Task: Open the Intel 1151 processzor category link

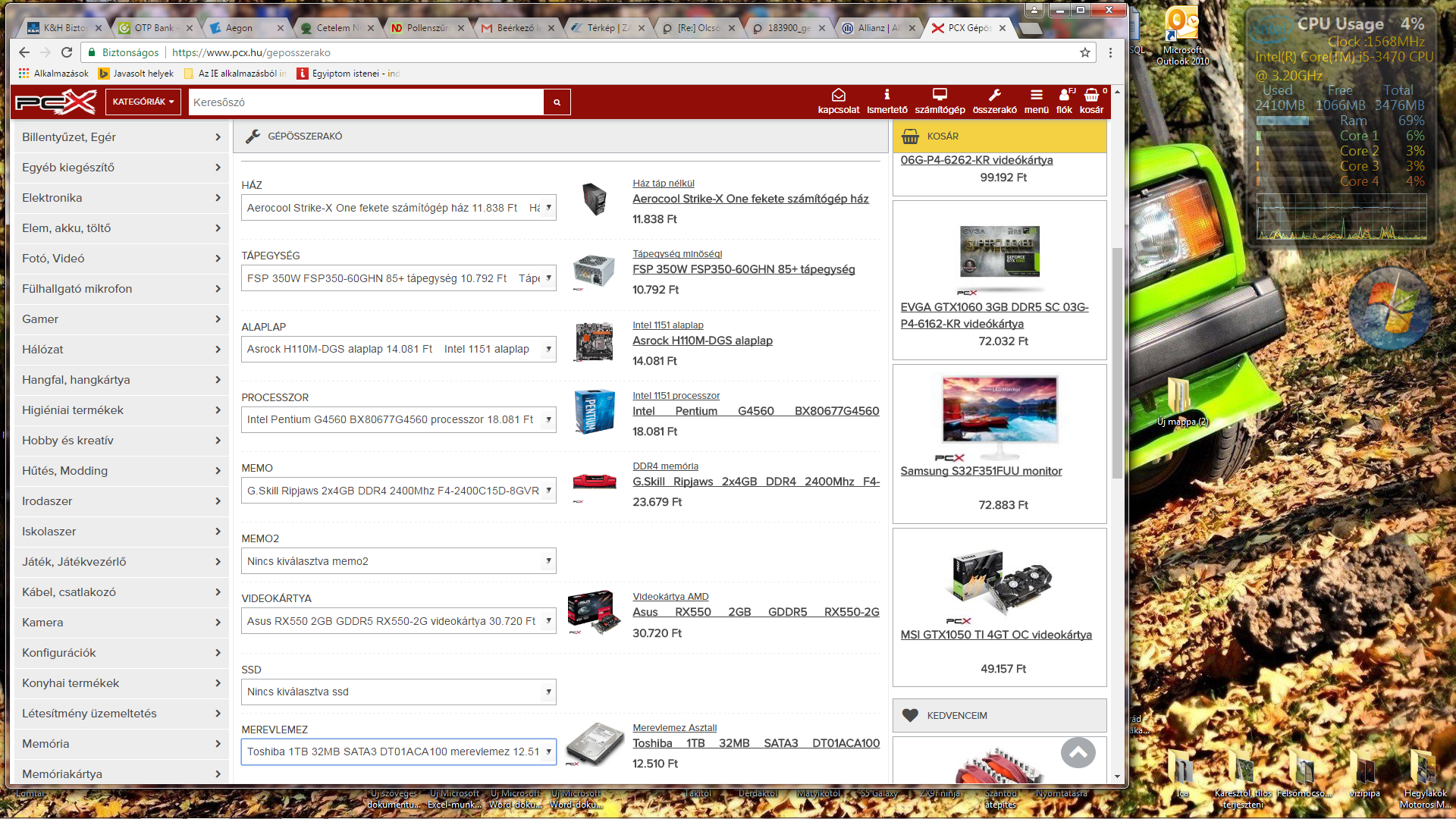Action: click(x=676, y=396)
